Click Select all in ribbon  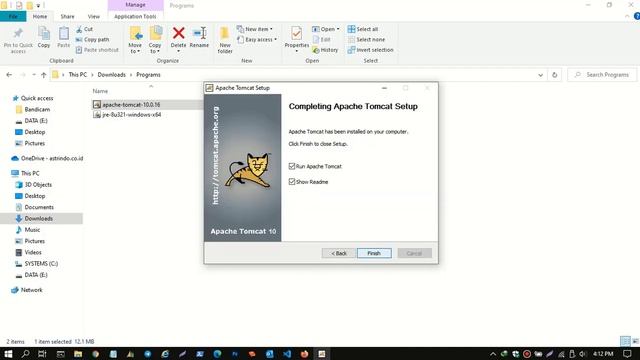tap(362, 29)
